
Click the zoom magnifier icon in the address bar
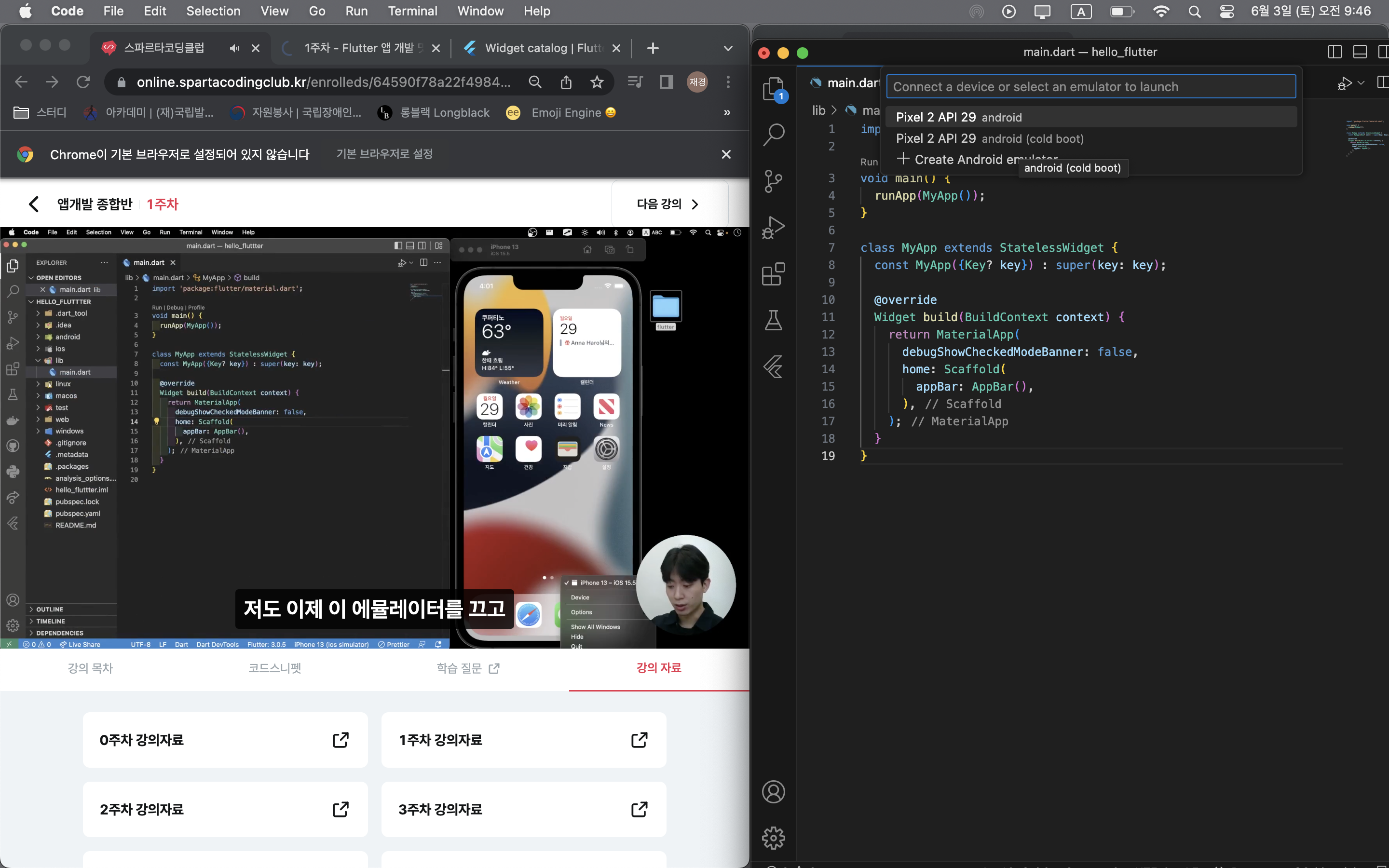(x=535, y=82)
